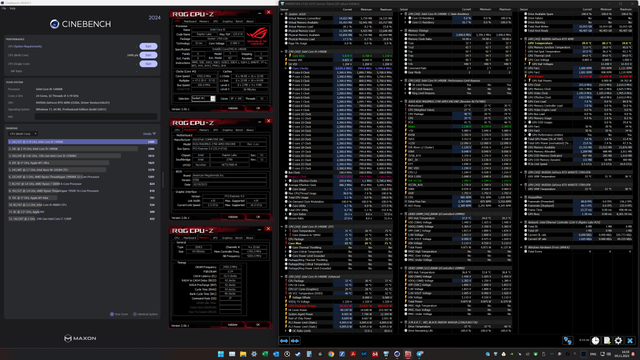Select second ranking row 24C Intel Core i9-14900K

pyautogui.click(x=82, y=149)
